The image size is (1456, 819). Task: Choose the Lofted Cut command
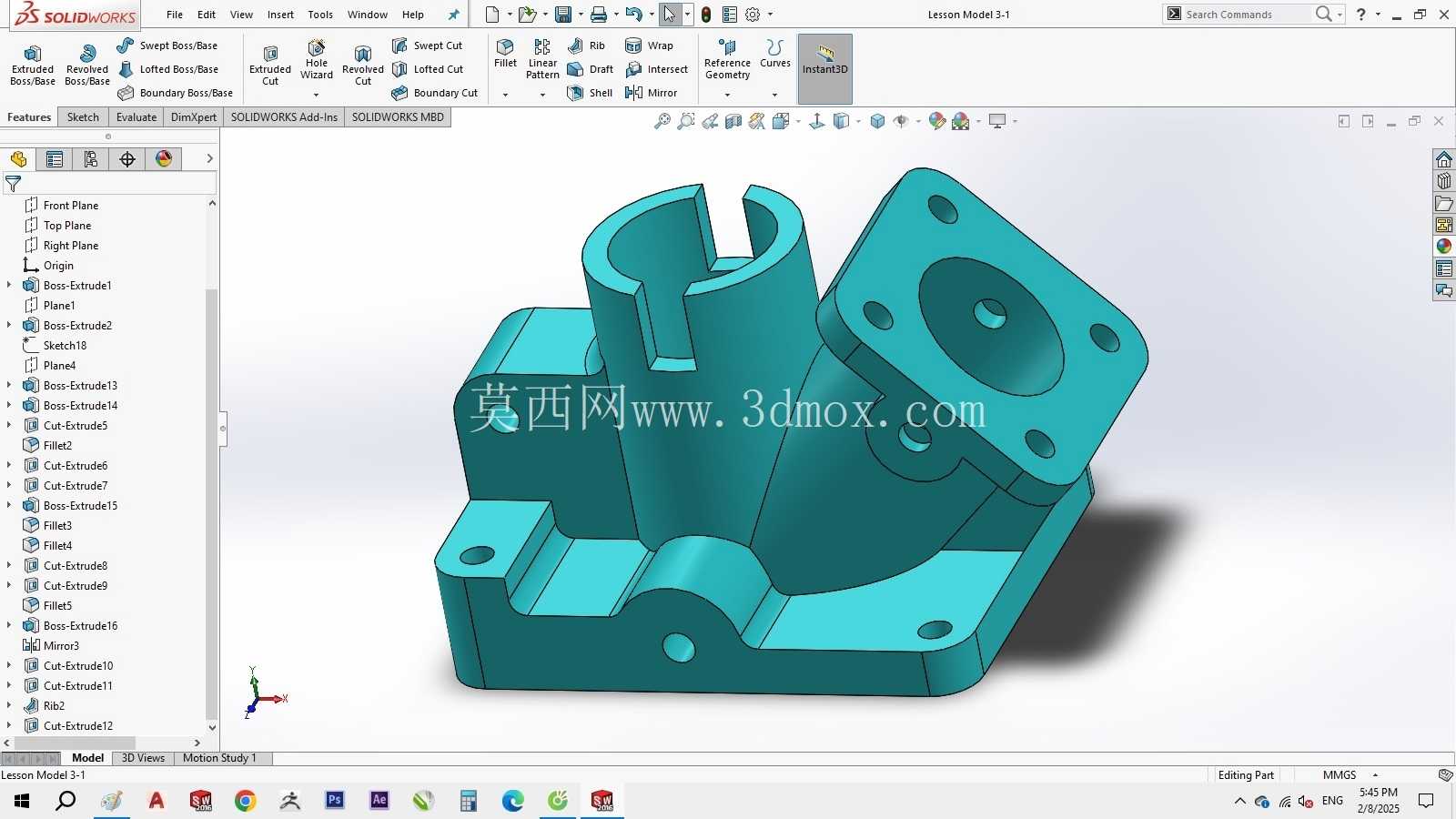(x=428, y=69)
